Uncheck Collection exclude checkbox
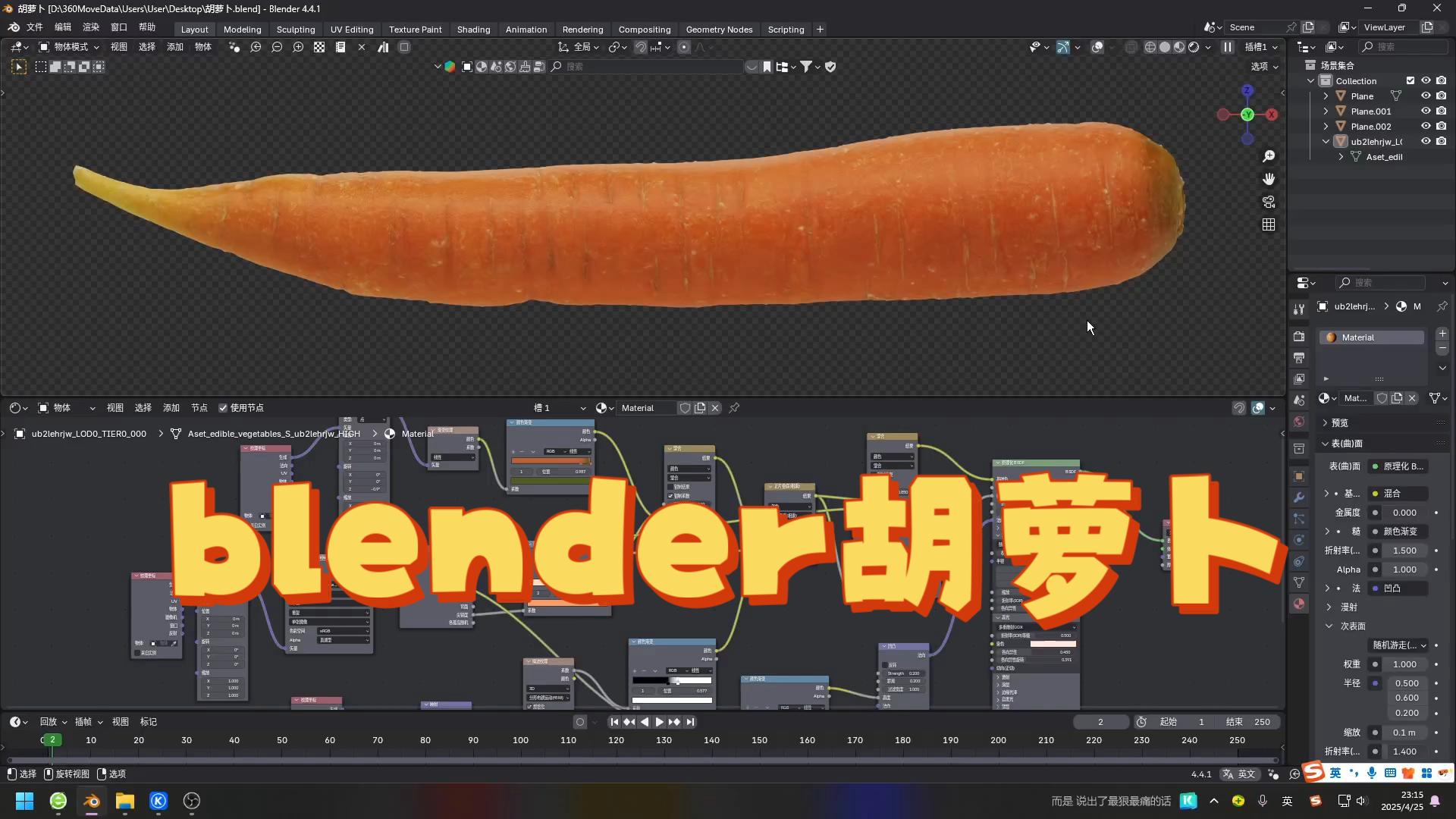Viewport: 1456px width, 819px height. click(1410, 81)
